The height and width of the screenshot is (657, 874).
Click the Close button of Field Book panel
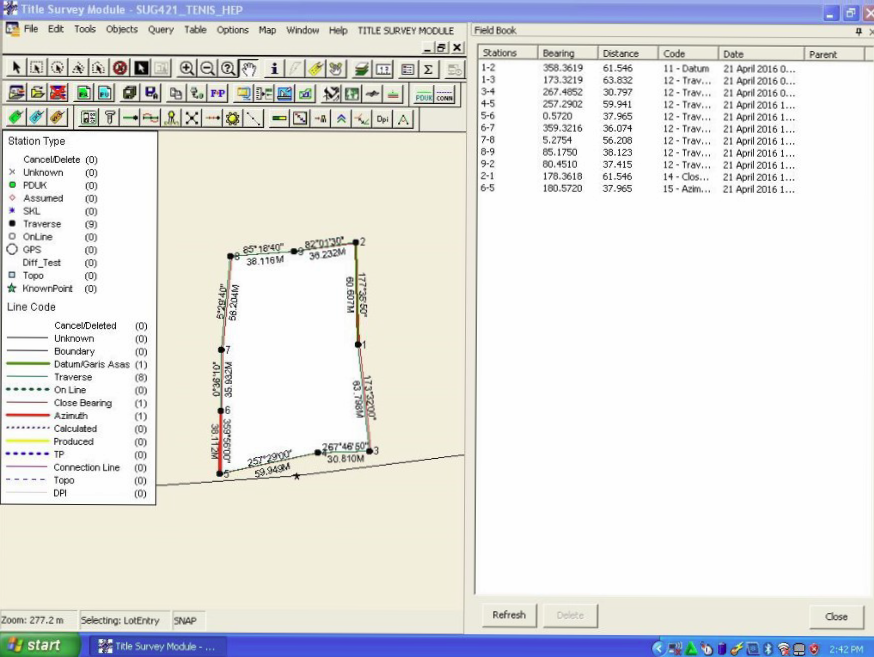(x=836, y=616)
